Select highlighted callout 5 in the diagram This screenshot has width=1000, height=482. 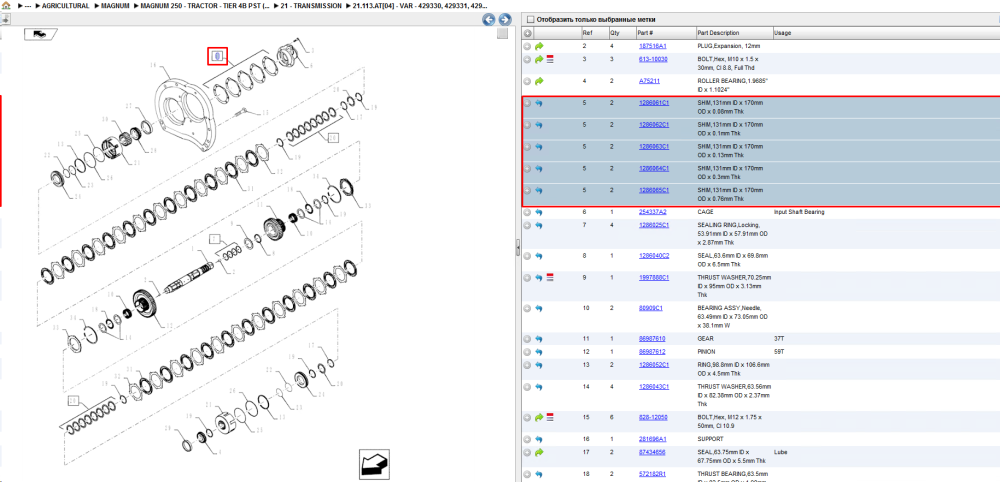(x=217, y=56)
